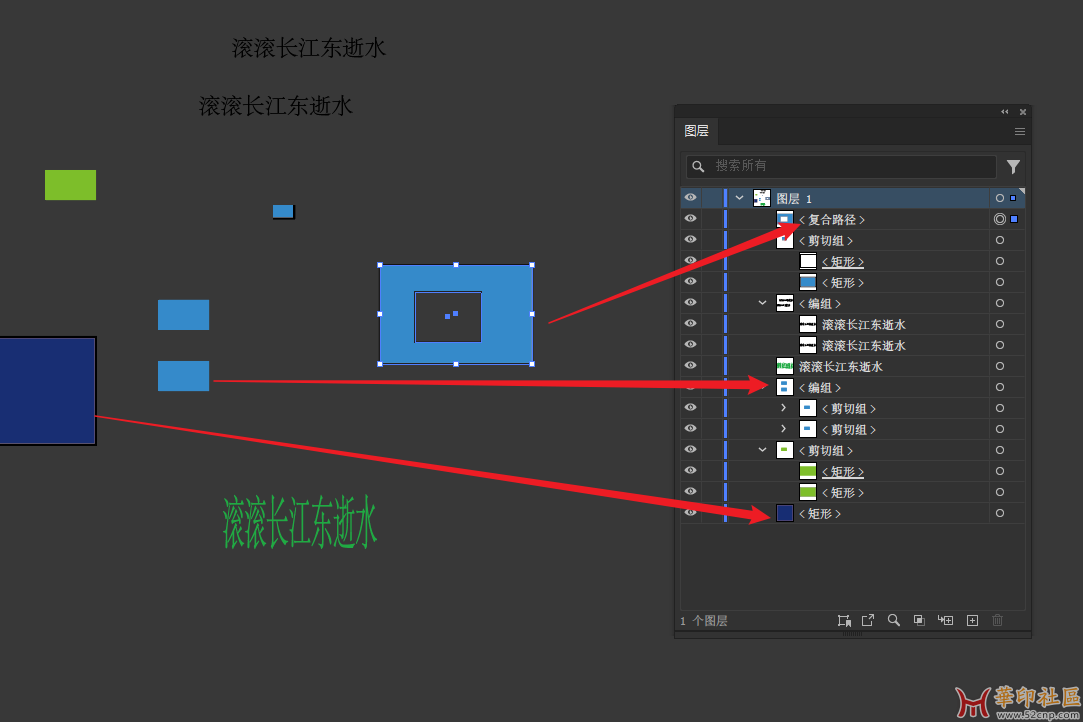1083x722 pixels.
Task: Click the export arrow icon in Layers panel footer
Action: coord(868,620)
